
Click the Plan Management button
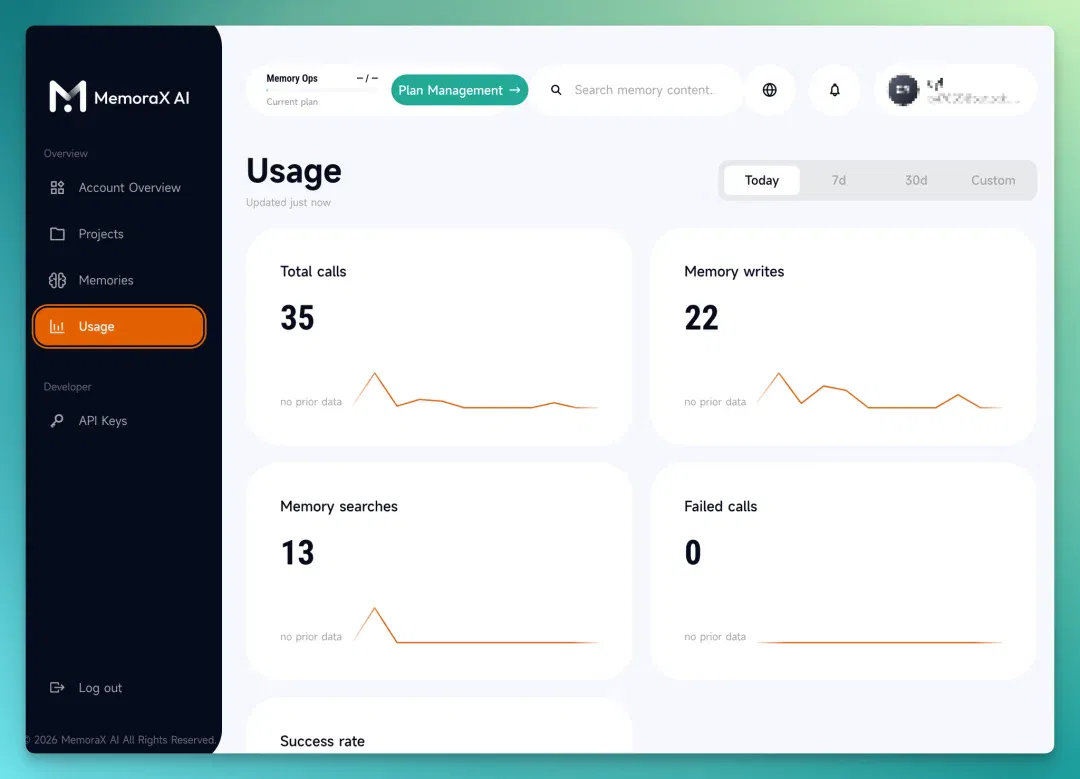pos(459,90)
